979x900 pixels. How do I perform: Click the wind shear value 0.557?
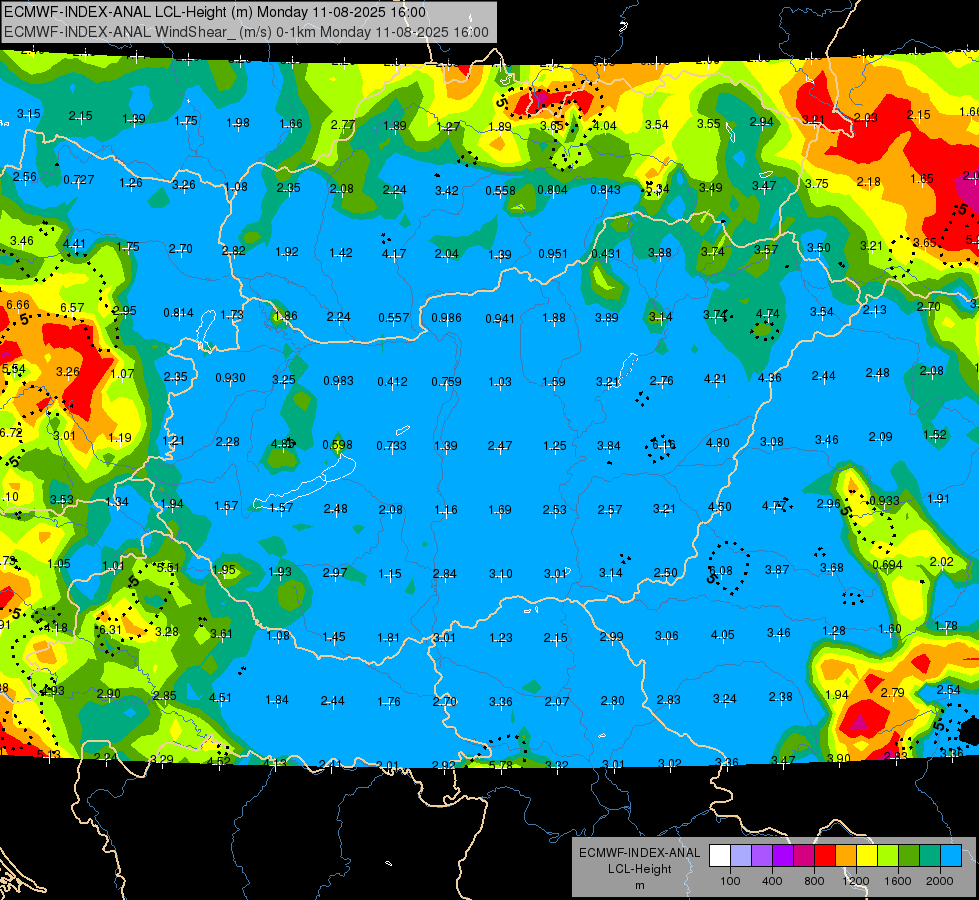(393, 318)
